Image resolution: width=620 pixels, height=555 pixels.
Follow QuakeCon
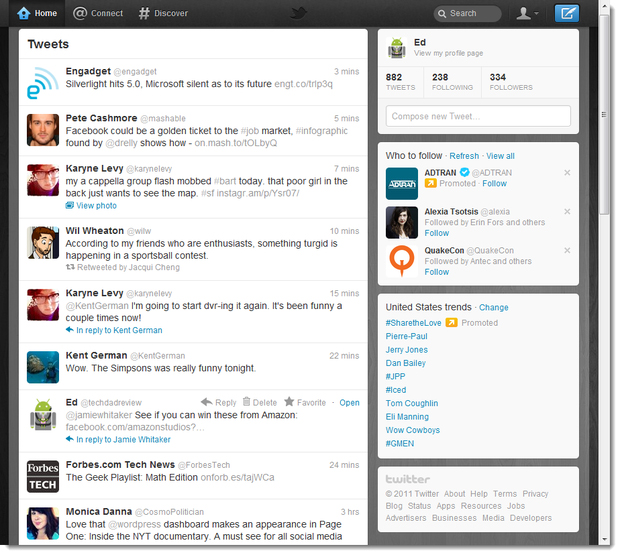pos(437,272)
